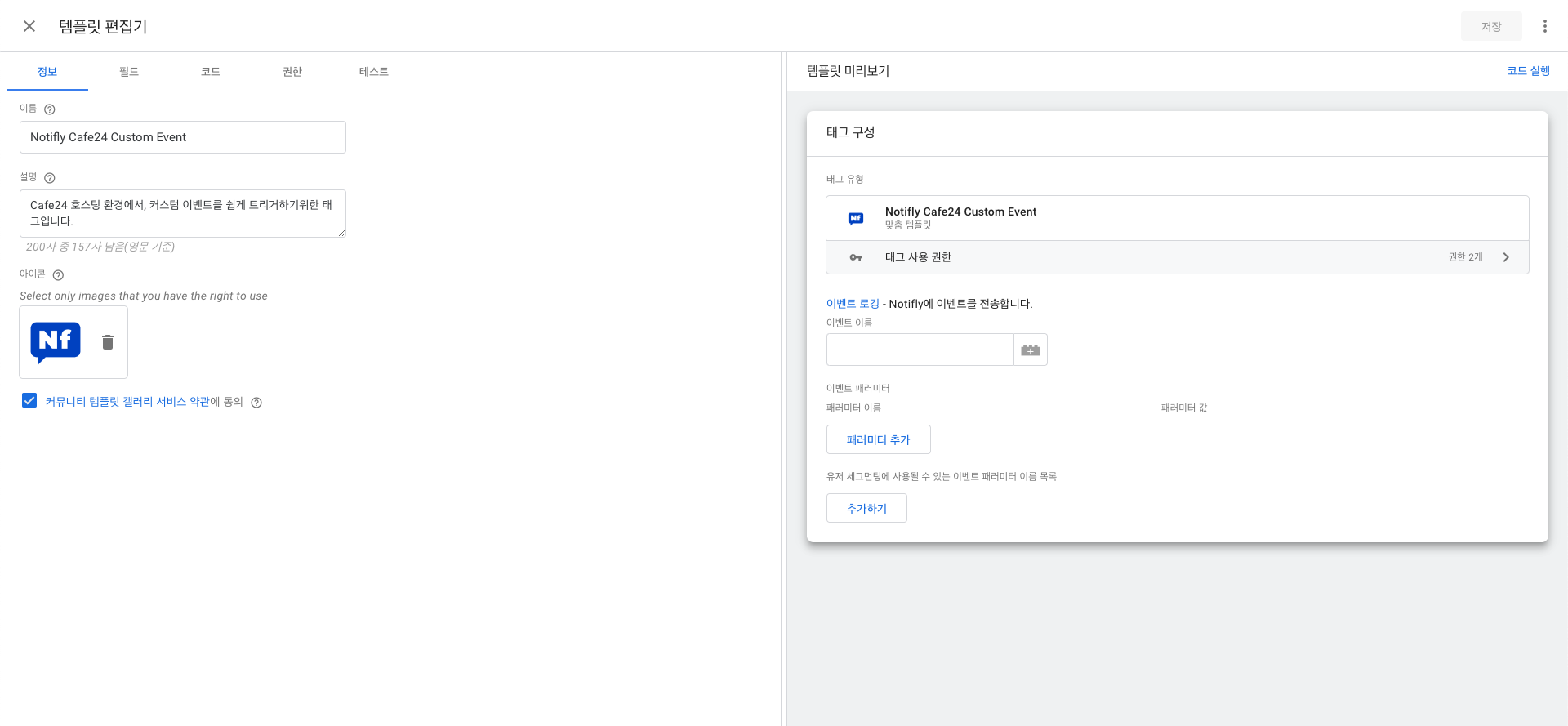Image resolution: width=1568 pixels, height=726 pixels.
Task: Switch to the 정보 tab
Action: click(x=47, y=72)
